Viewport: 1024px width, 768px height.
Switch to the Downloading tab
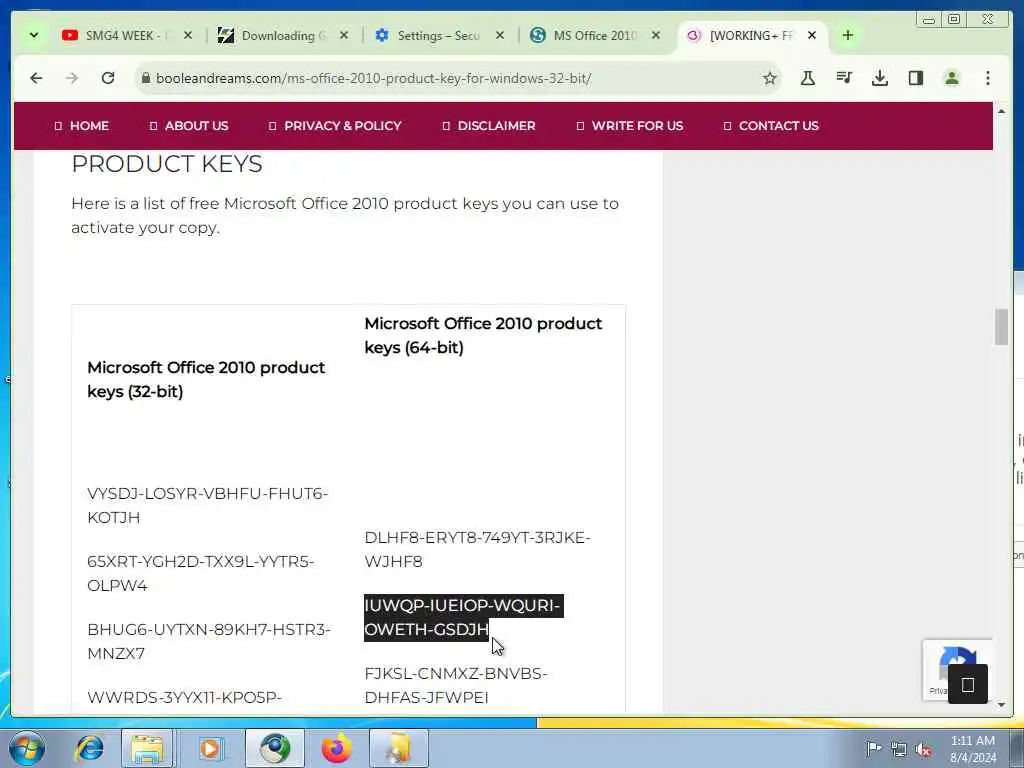point(282,35)
